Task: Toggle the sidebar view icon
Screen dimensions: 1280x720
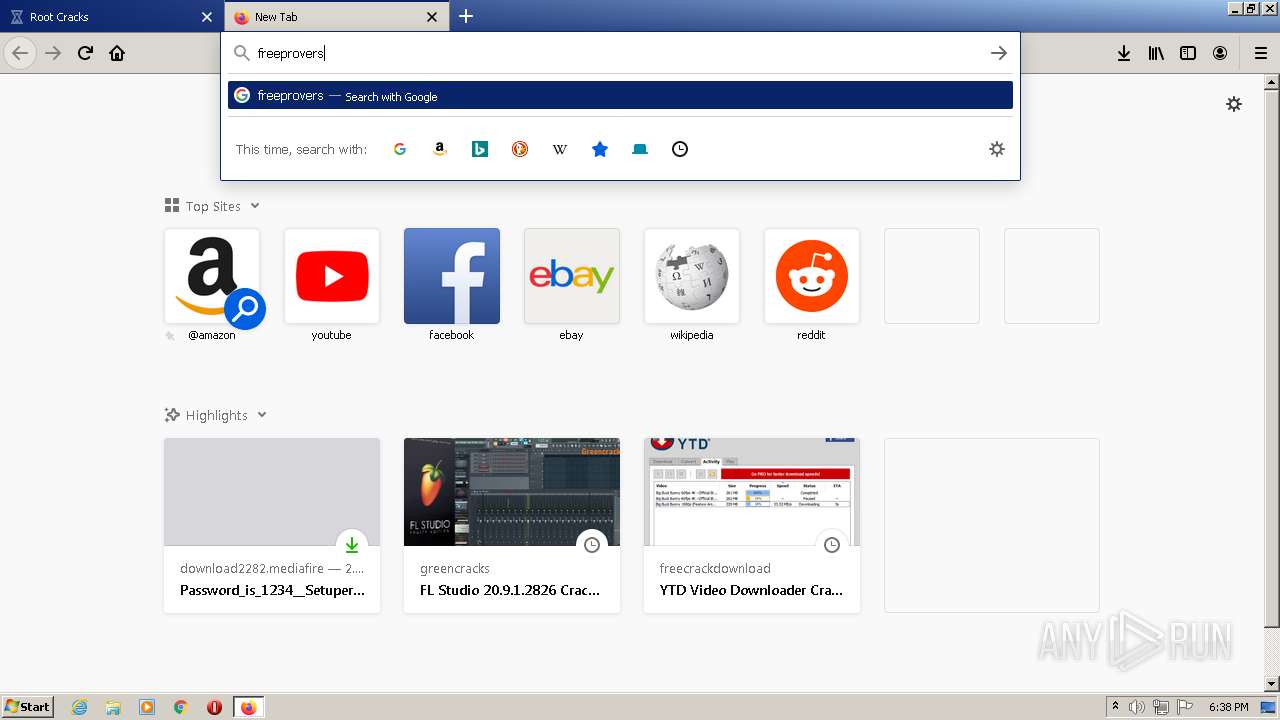Action: coord(1188,53)
